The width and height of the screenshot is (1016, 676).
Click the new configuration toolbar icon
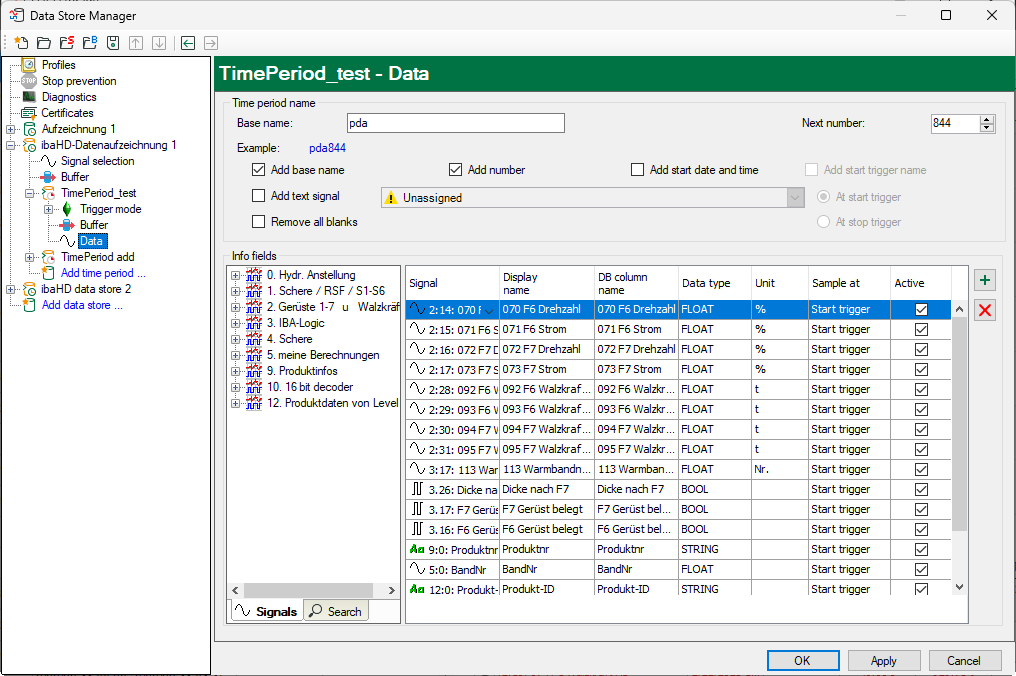point(22,43)
